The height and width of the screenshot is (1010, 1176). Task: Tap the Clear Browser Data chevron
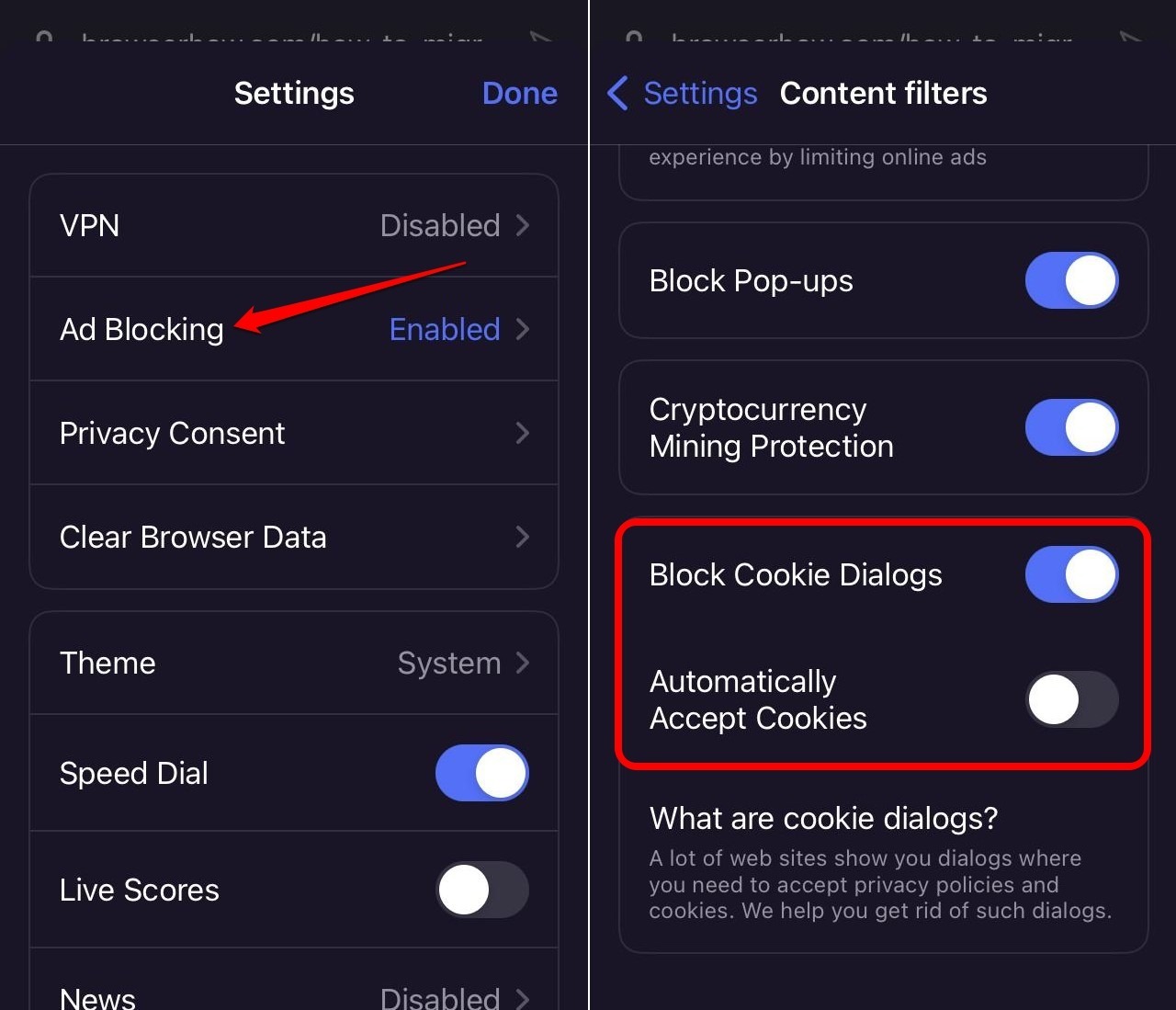coord(523,537)
